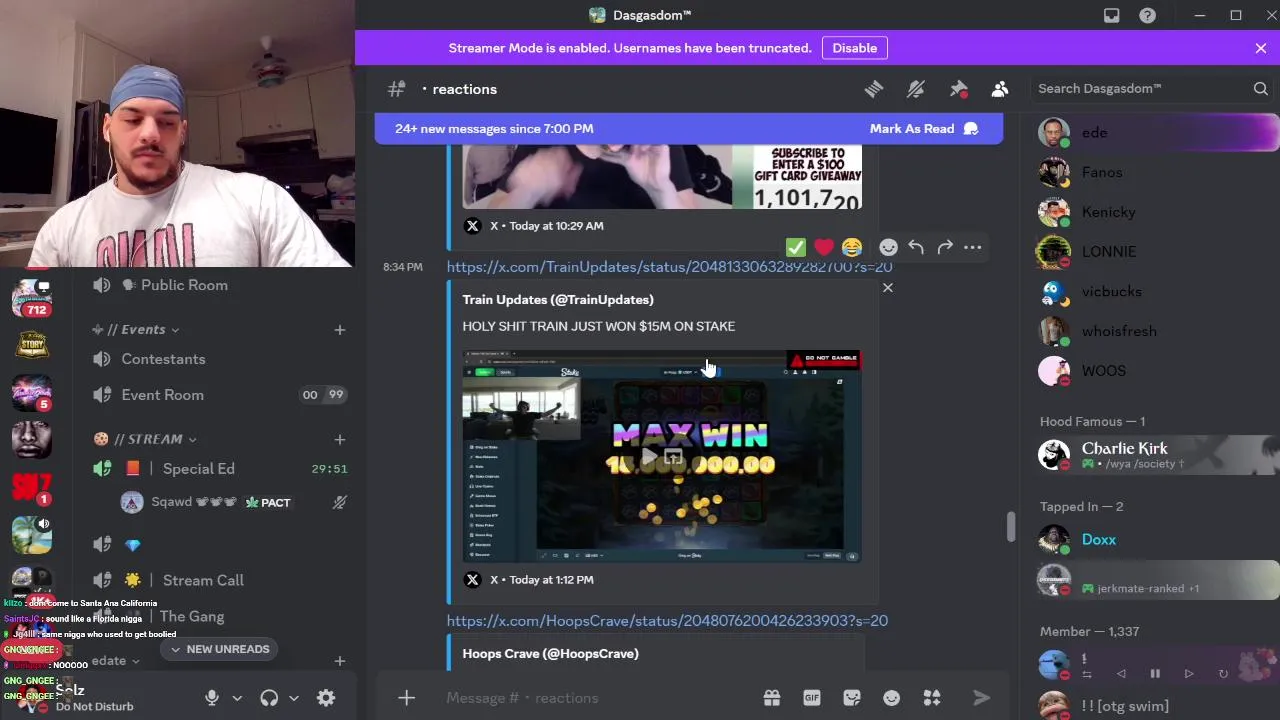
Task: Create channel in // STREAM category
Action: point(340,439)
